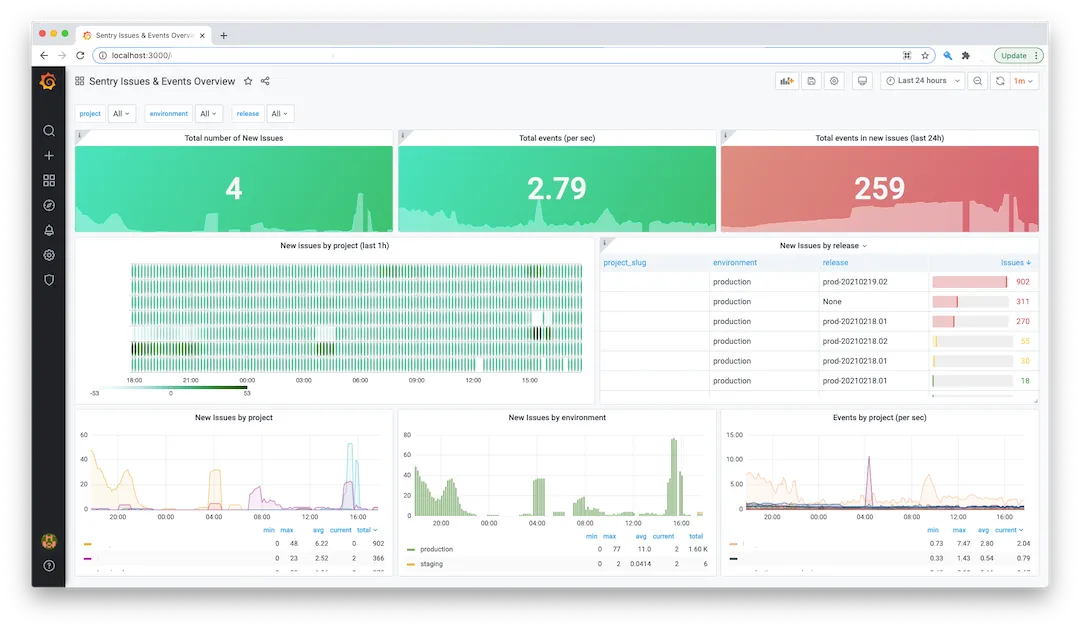Click the Create plus icon in sidebar

[49, 156]
